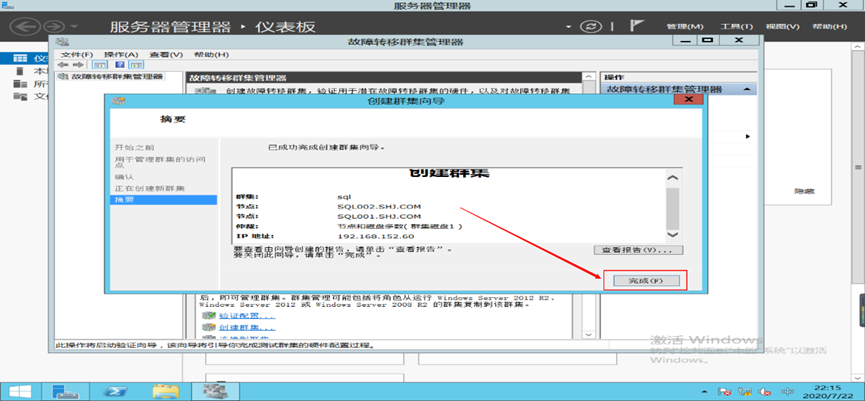Screen dimensions: 865x401
Task: Click node entry SQL001.SHJ.COM
Action: (x=379, y=216)
